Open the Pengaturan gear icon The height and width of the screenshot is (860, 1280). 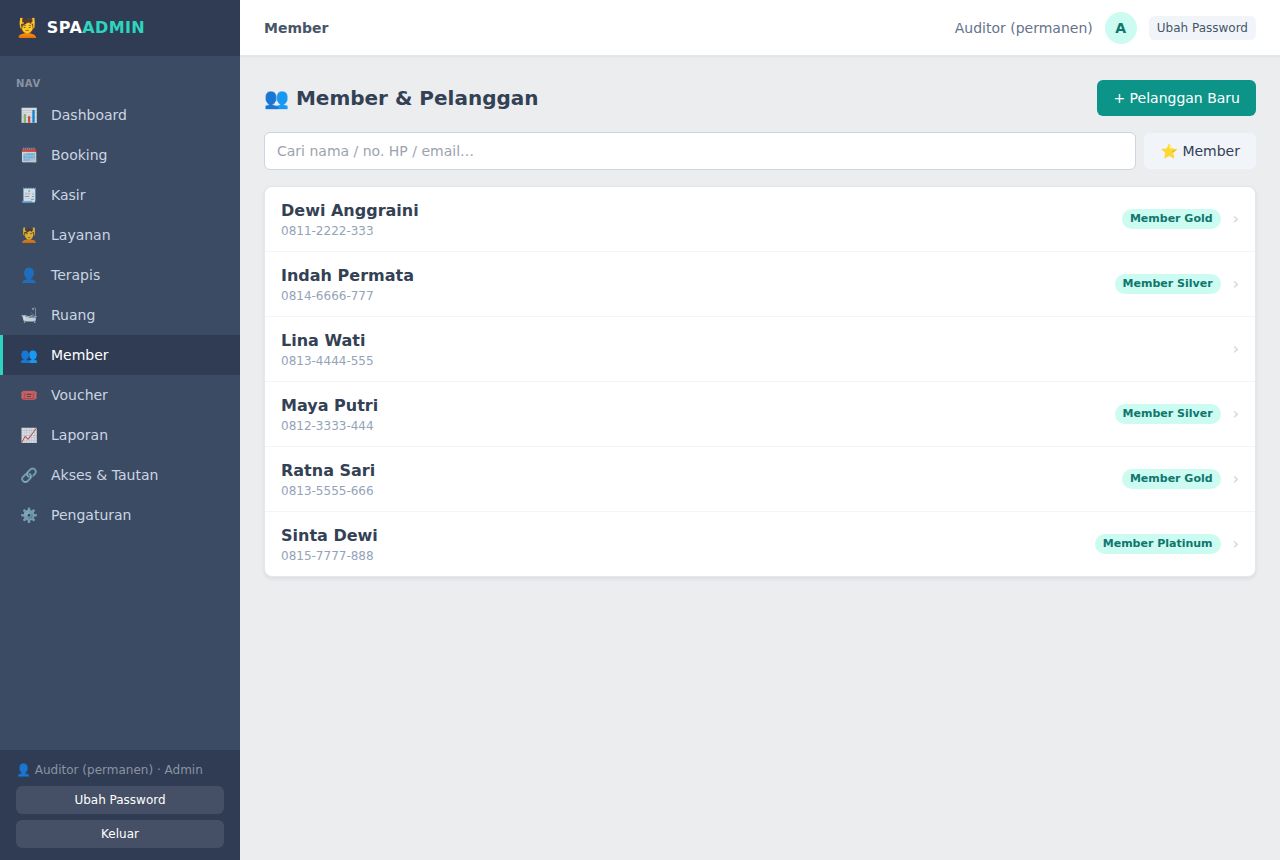click(x=29, y=515)
